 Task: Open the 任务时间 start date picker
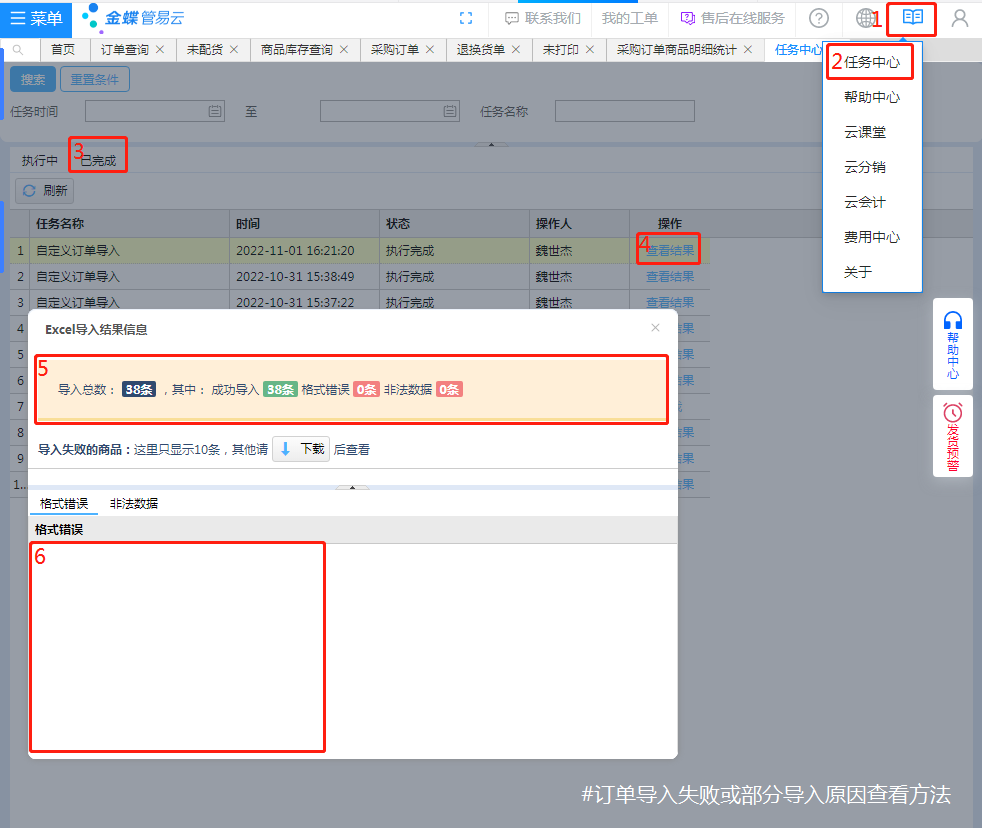coord(214,111)
